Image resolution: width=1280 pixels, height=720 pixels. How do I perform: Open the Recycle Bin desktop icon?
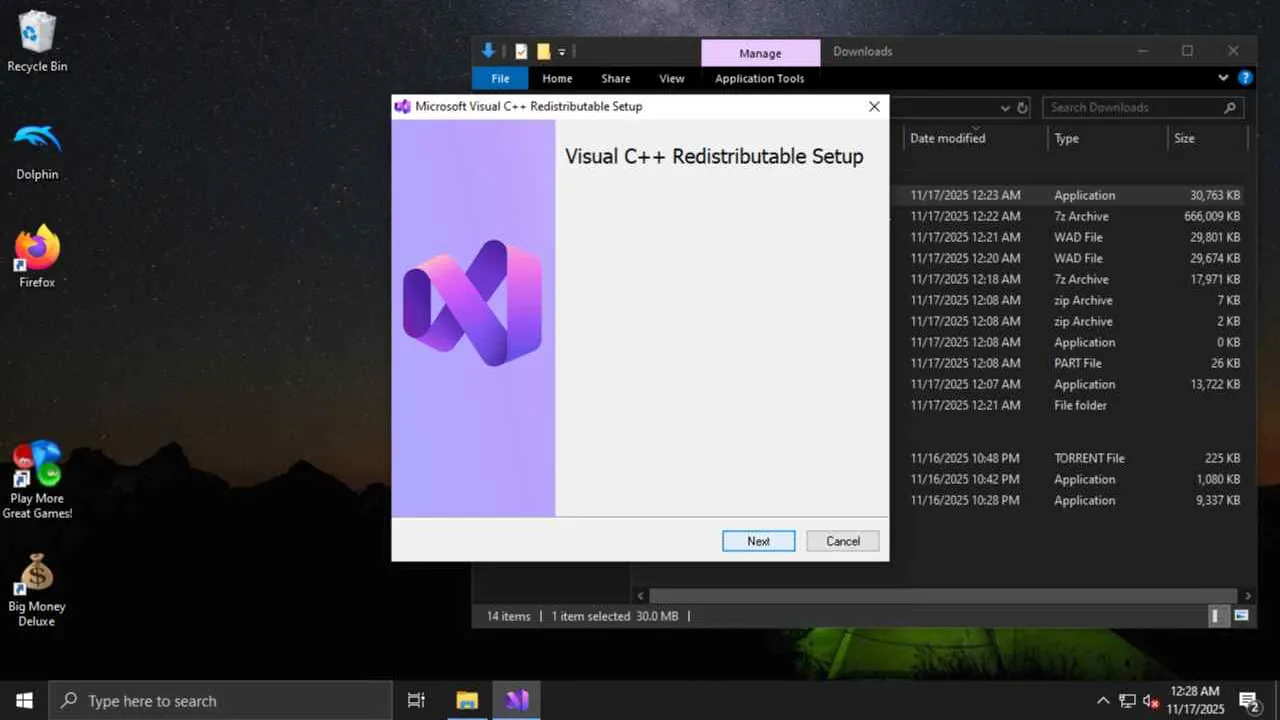click(37, 42)
